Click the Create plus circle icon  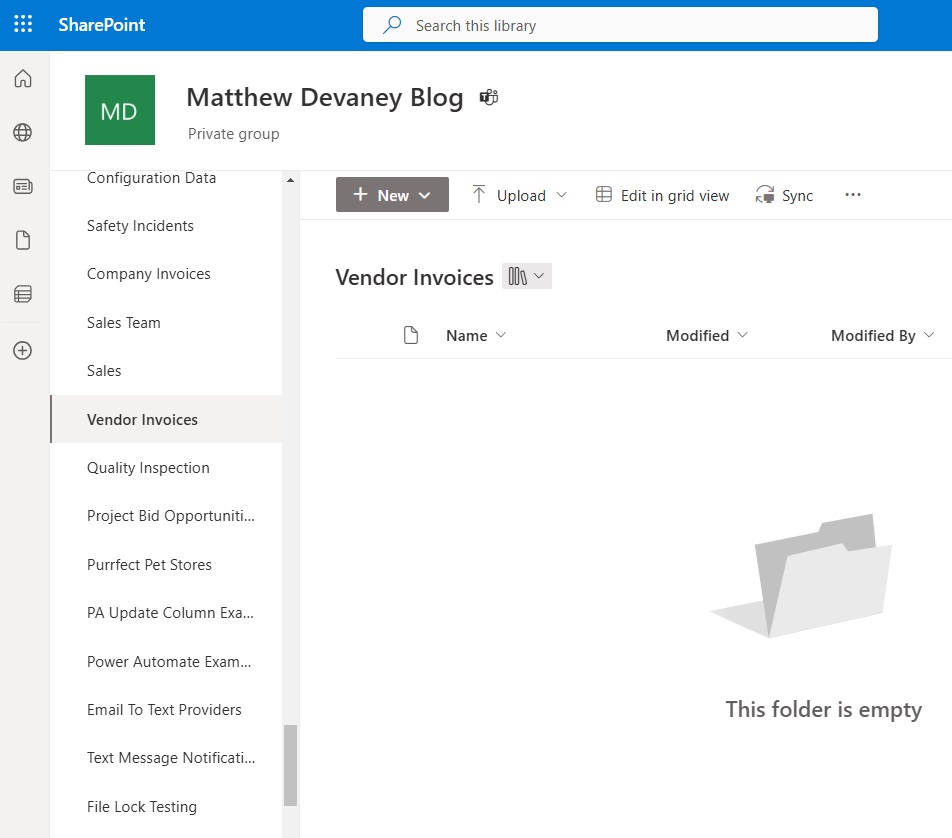coord(23,350)
